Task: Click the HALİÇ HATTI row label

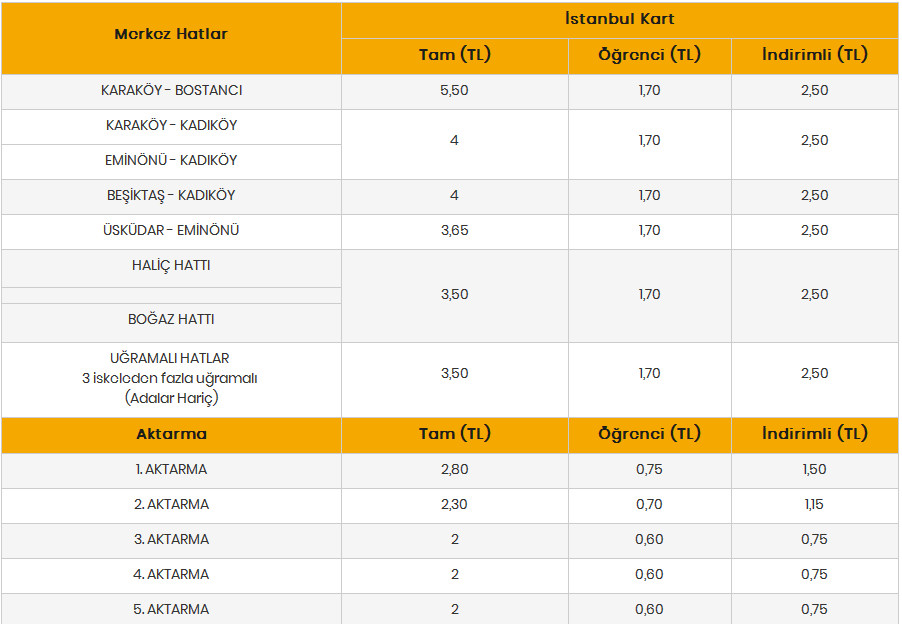Action: tap(171, 265)
